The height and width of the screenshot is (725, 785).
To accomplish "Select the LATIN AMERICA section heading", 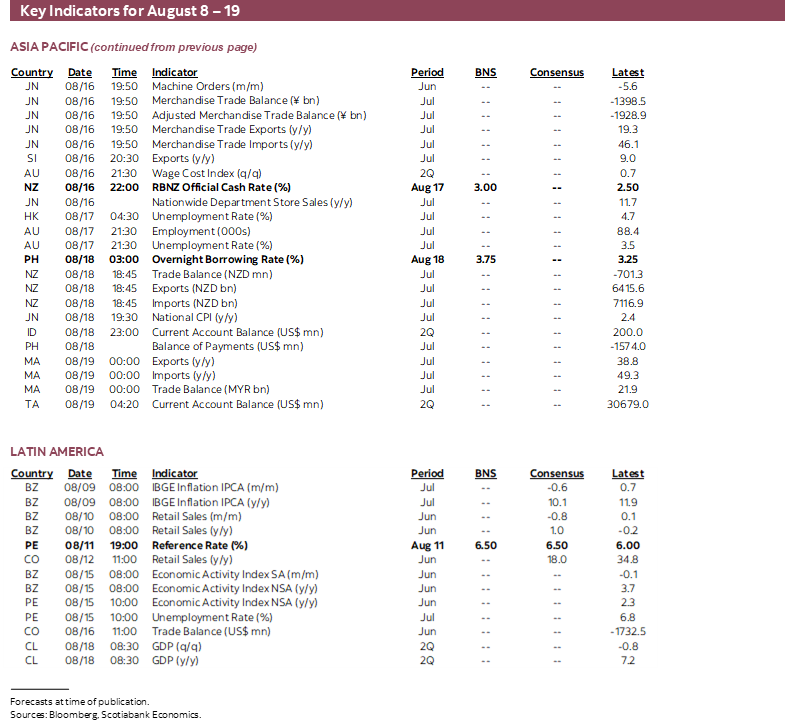I will (x=57, y=451).
